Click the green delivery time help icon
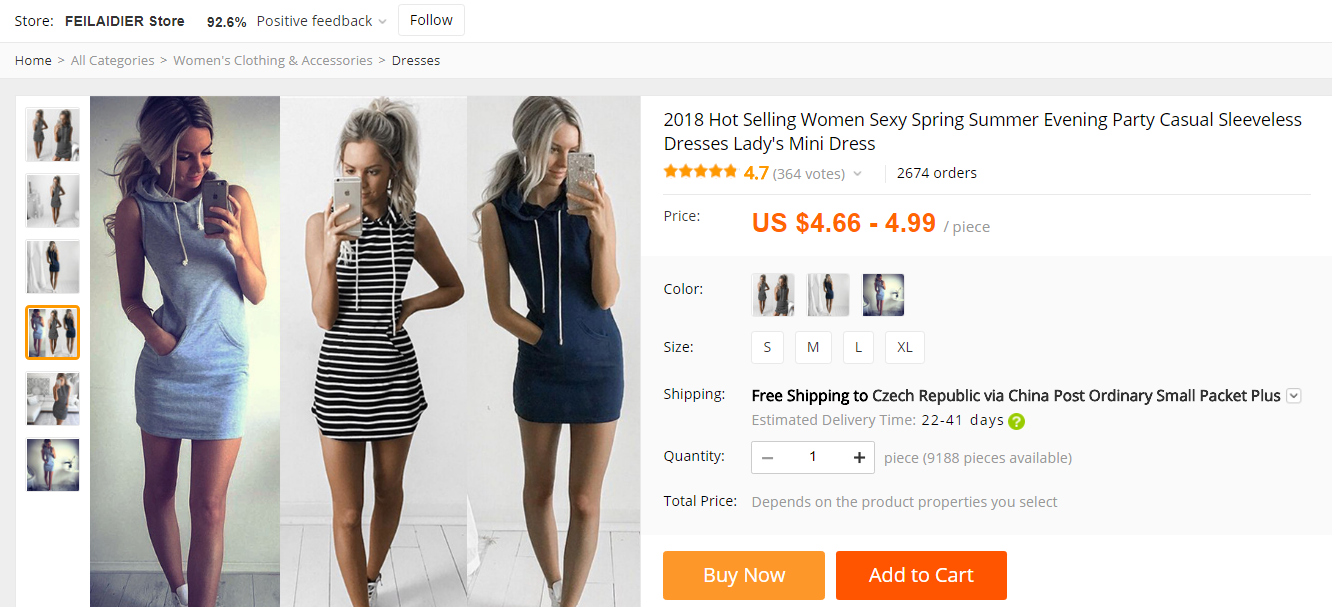This screenshot has width=1332, height=607. point(1017,421)
